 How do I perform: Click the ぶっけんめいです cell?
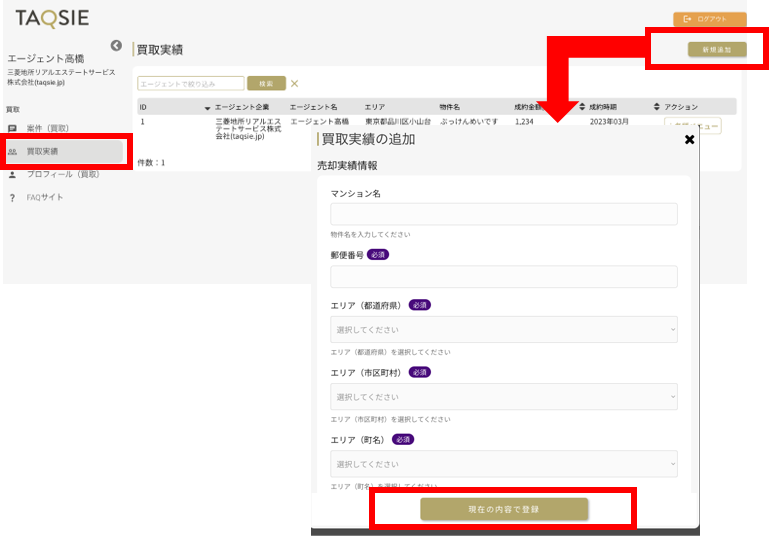pyautogui.click(x=469, y=122)
